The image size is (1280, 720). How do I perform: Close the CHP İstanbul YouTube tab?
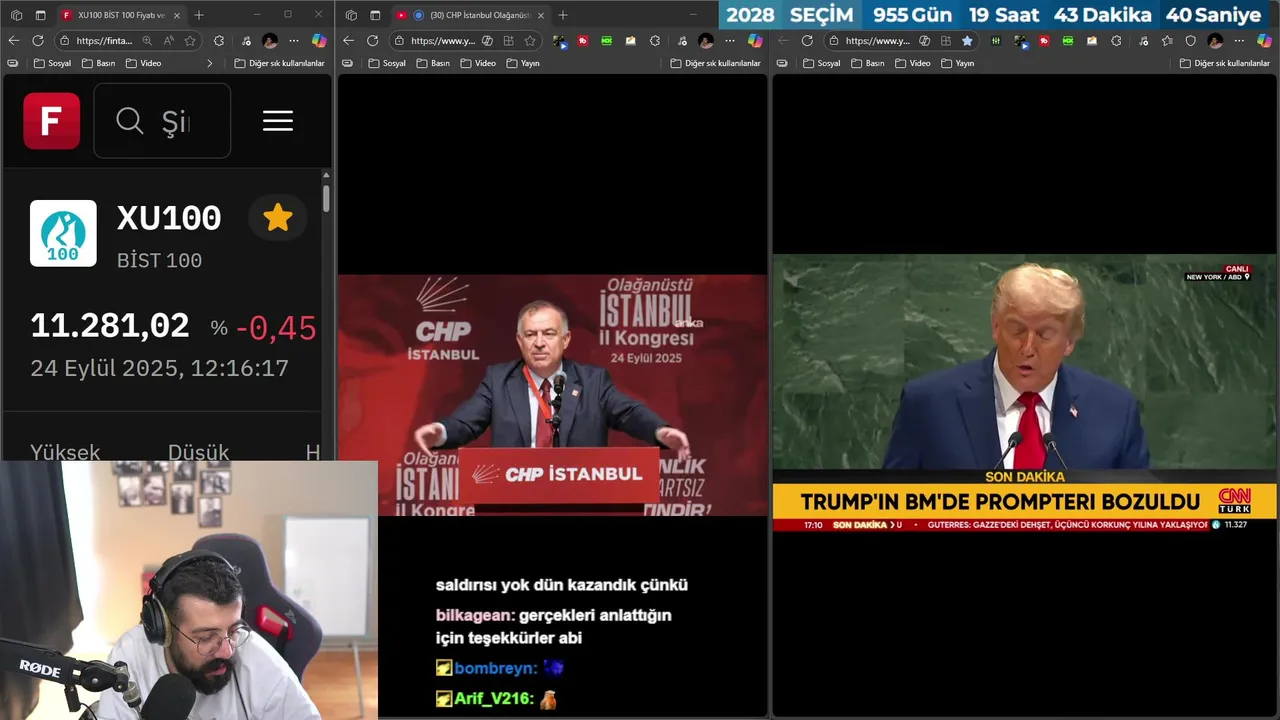[541, 15]
